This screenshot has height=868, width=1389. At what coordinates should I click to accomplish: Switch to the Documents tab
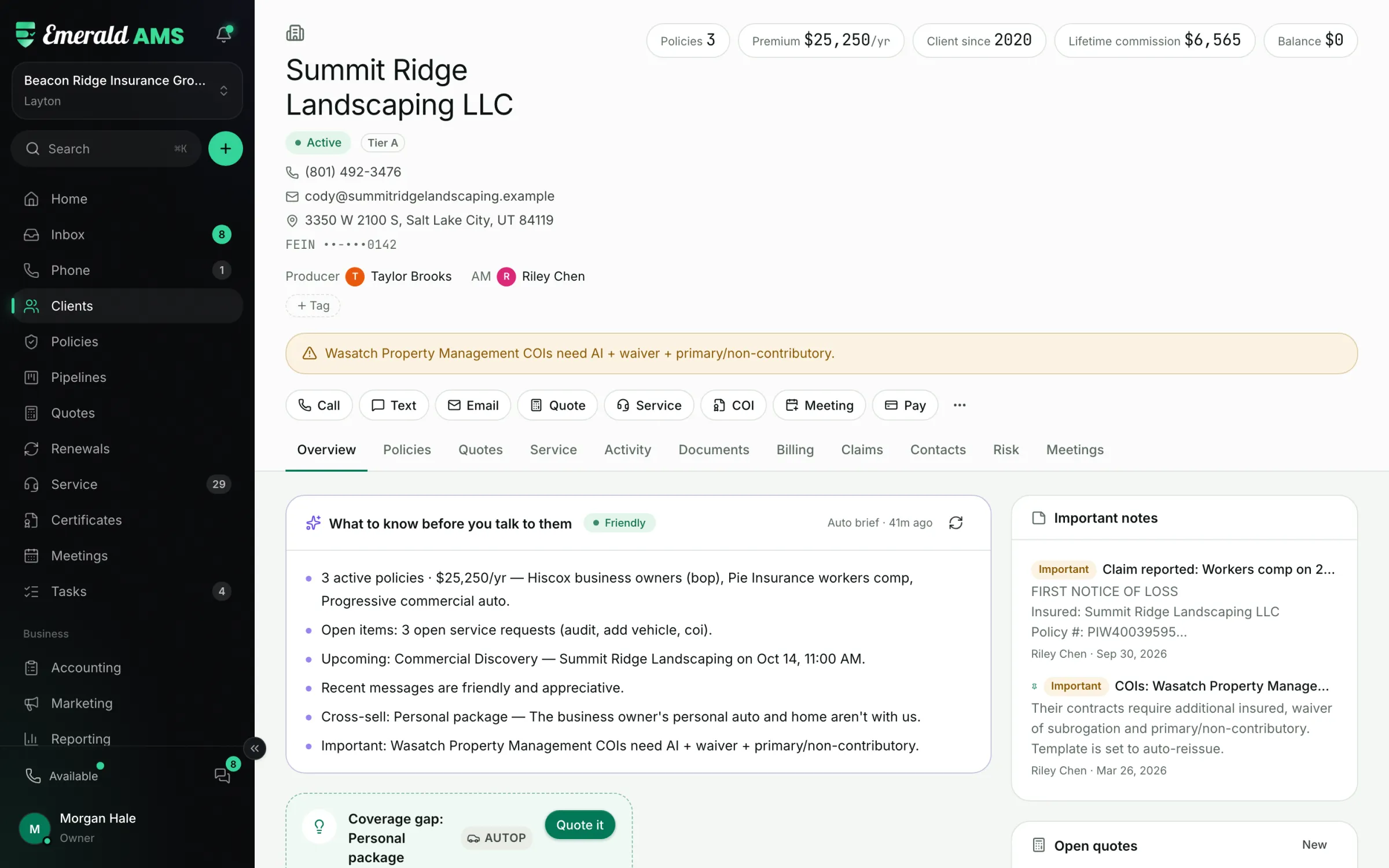714,450
